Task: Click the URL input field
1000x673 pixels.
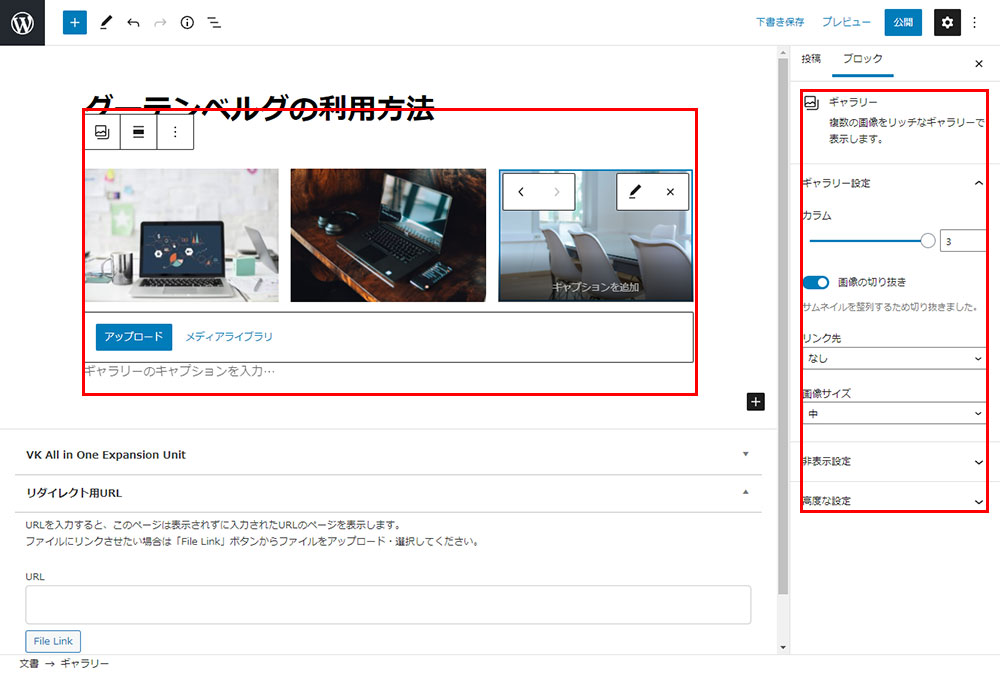Action: pyautogui.click(x=388, y=605)
